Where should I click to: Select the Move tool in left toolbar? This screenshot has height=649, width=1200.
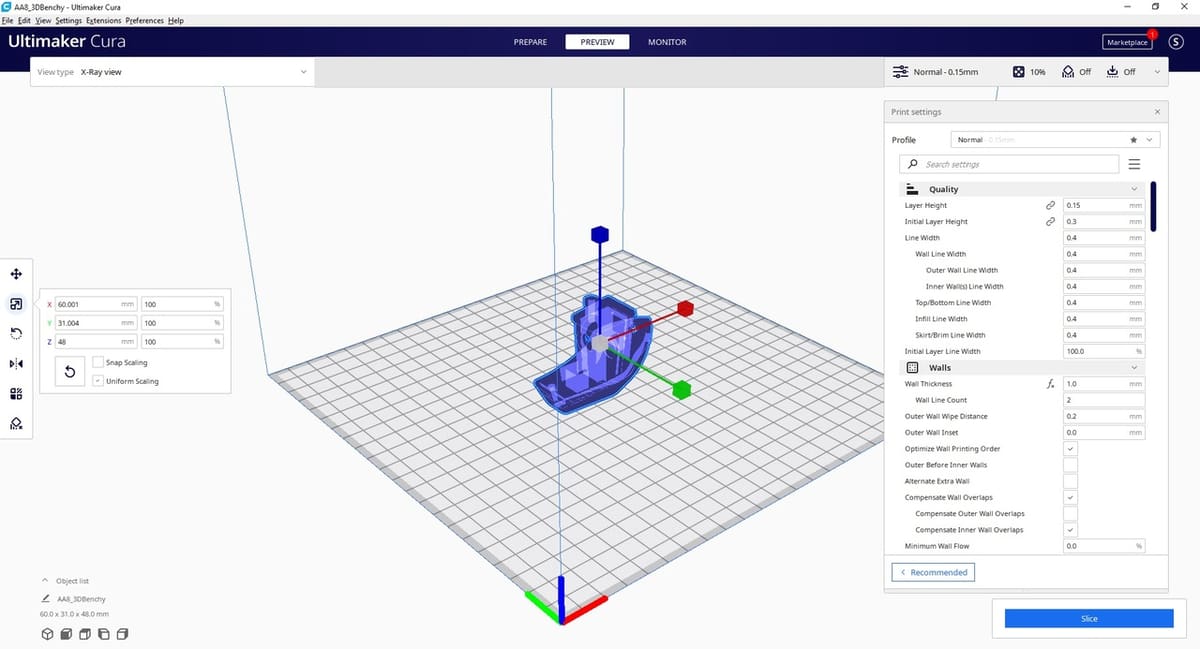[x=16, y=274]
